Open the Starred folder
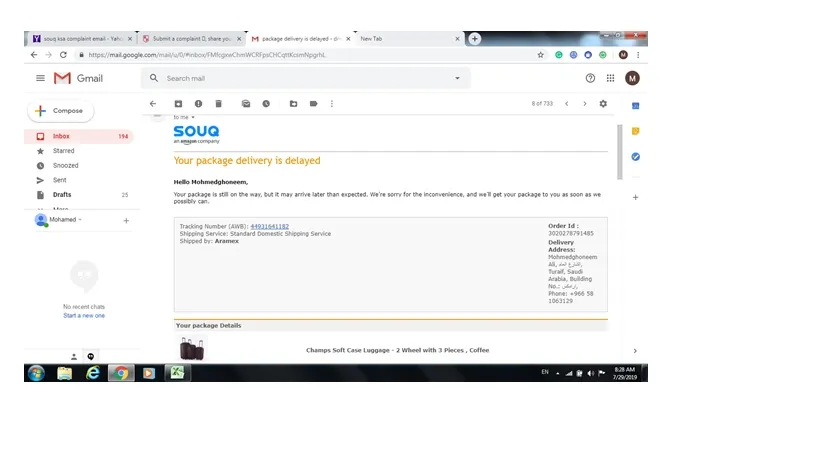819x460 pixels. [x=63, y=151]
